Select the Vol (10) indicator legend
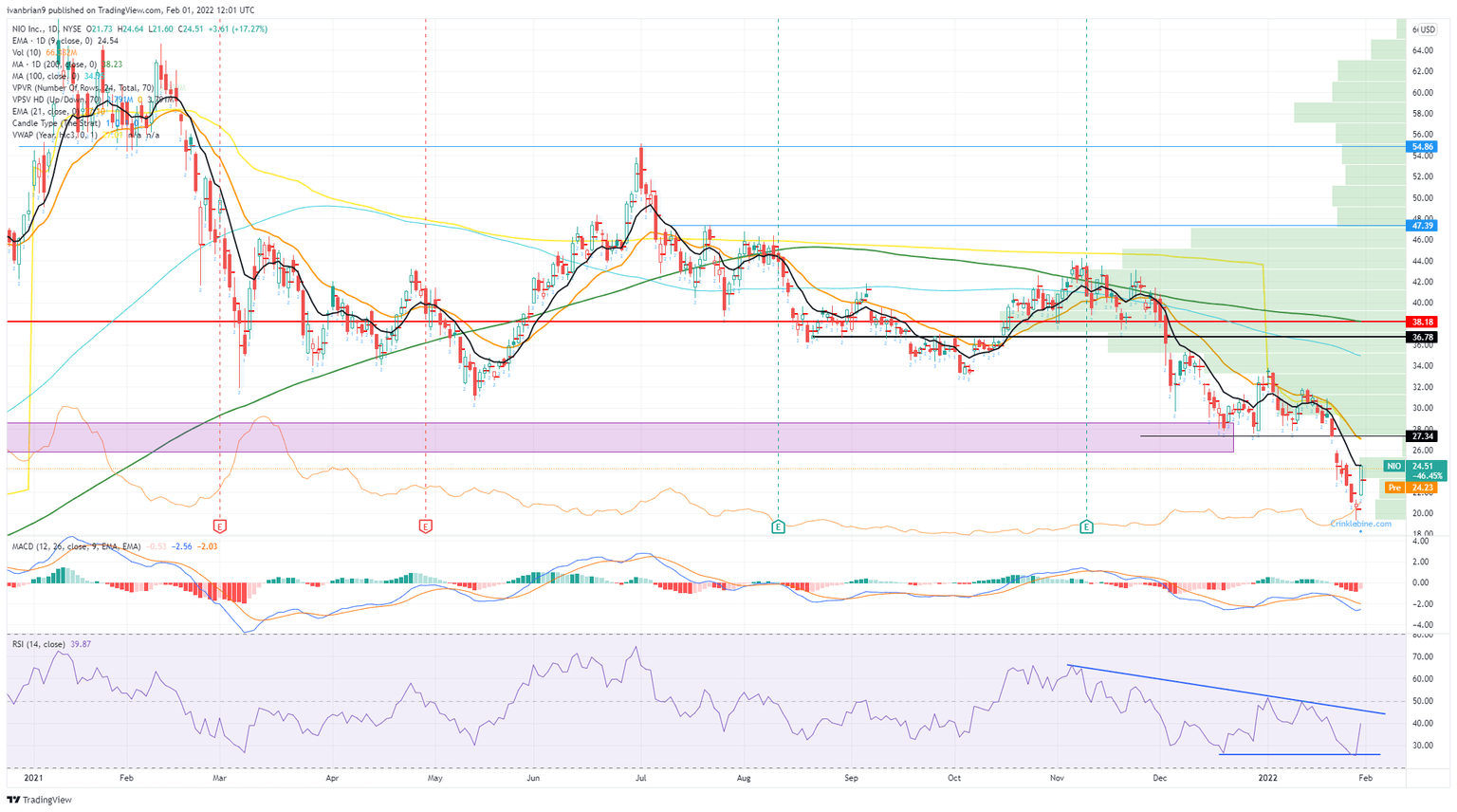 pos(27,52)
